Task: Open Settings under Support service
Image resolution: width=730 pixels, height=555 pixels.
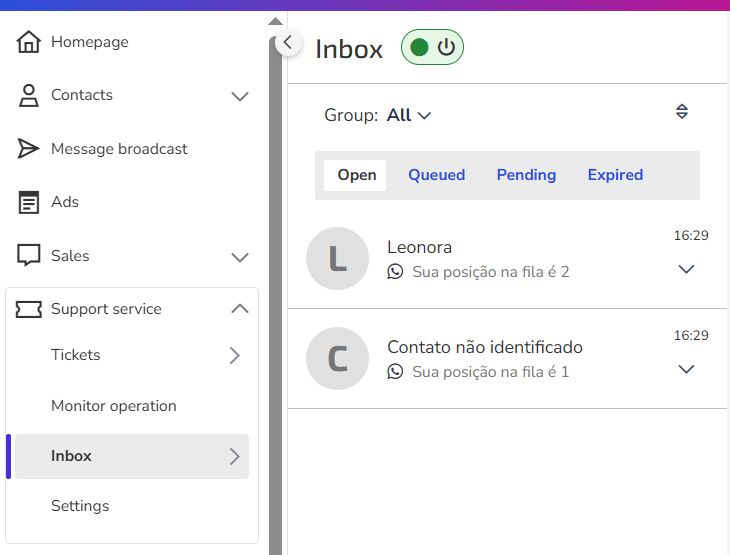Action: click(80, 506)
